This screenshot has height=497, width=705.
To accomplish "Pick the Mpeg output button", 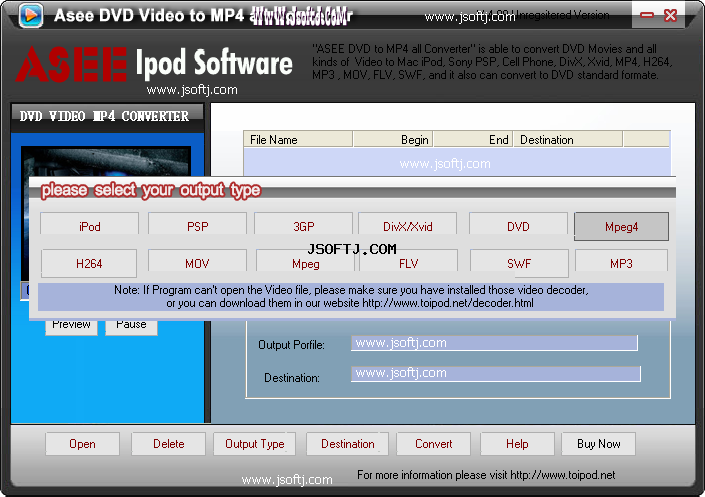I will 305,263.
